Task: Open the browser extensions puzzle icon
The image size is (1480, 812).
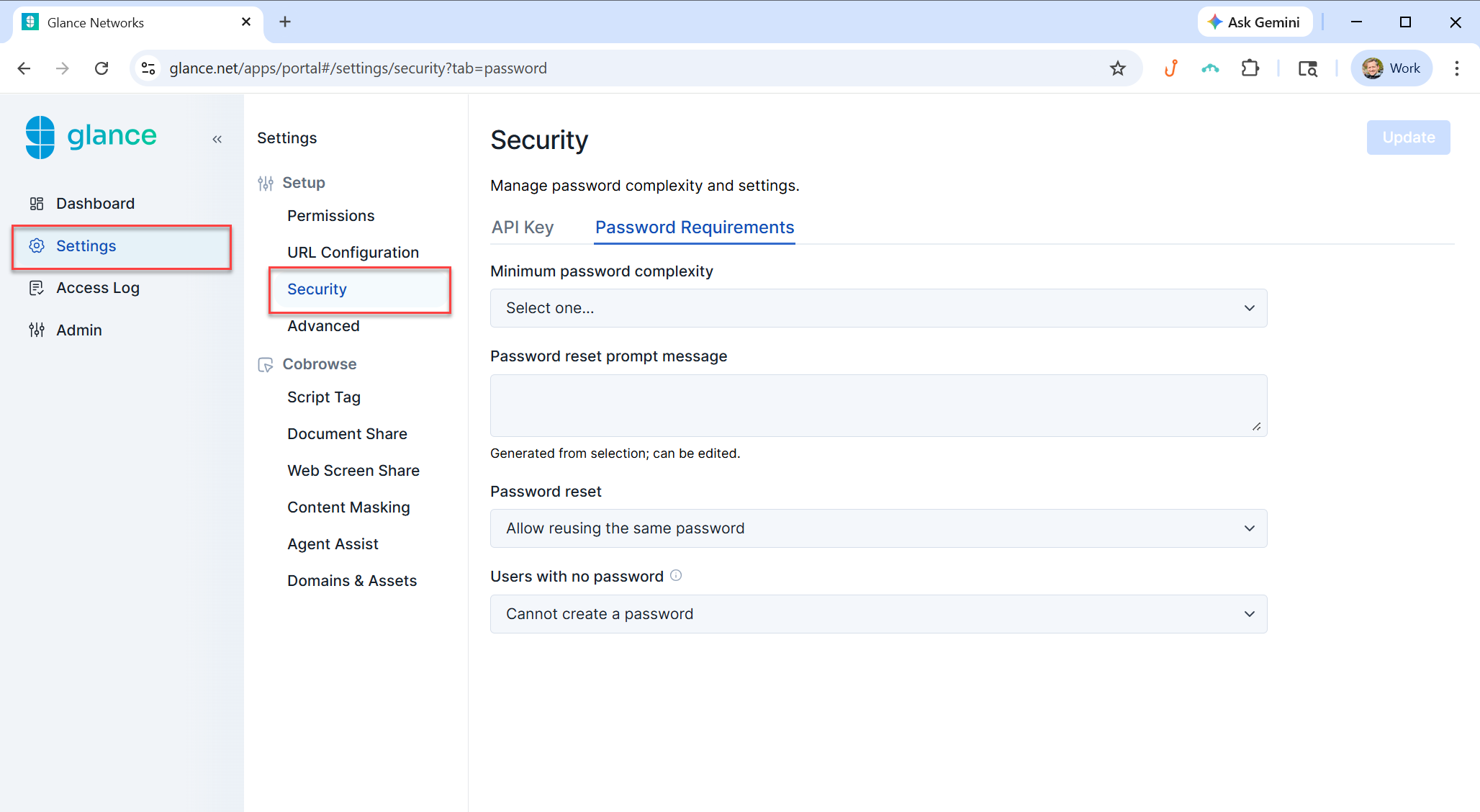Action: point(1250,68)
